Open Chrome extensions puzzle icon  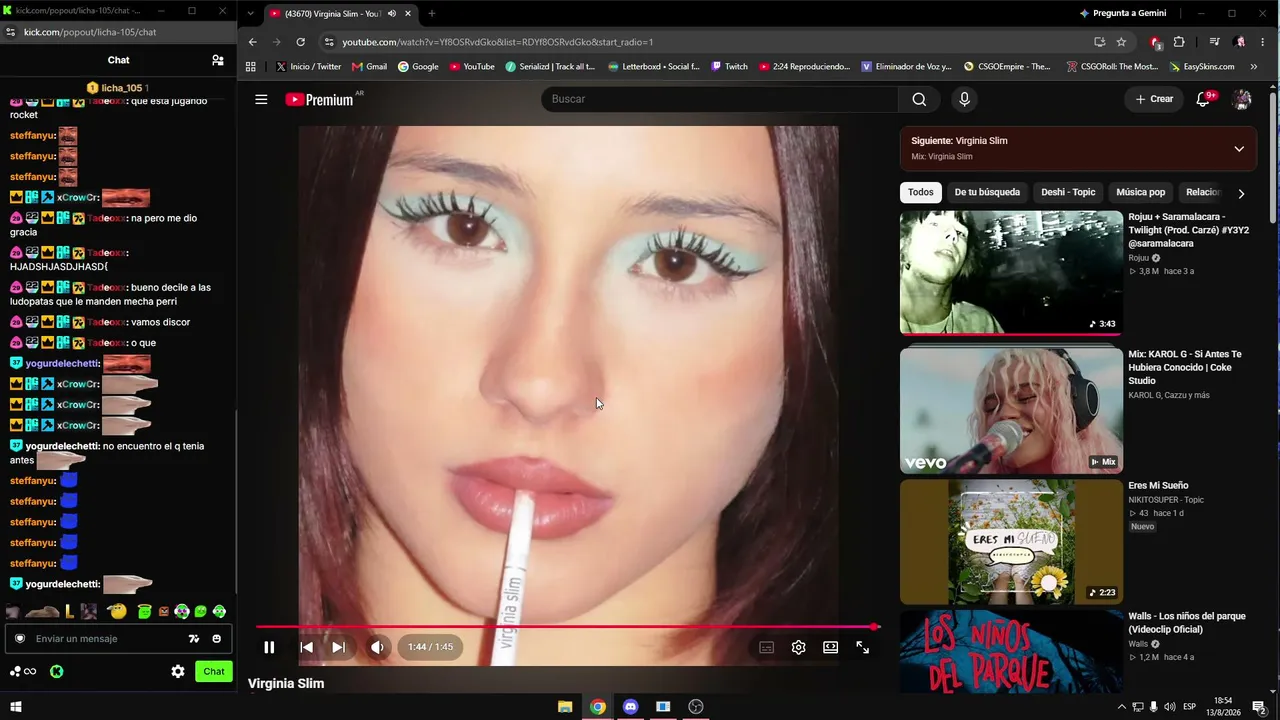[1179, 42]
